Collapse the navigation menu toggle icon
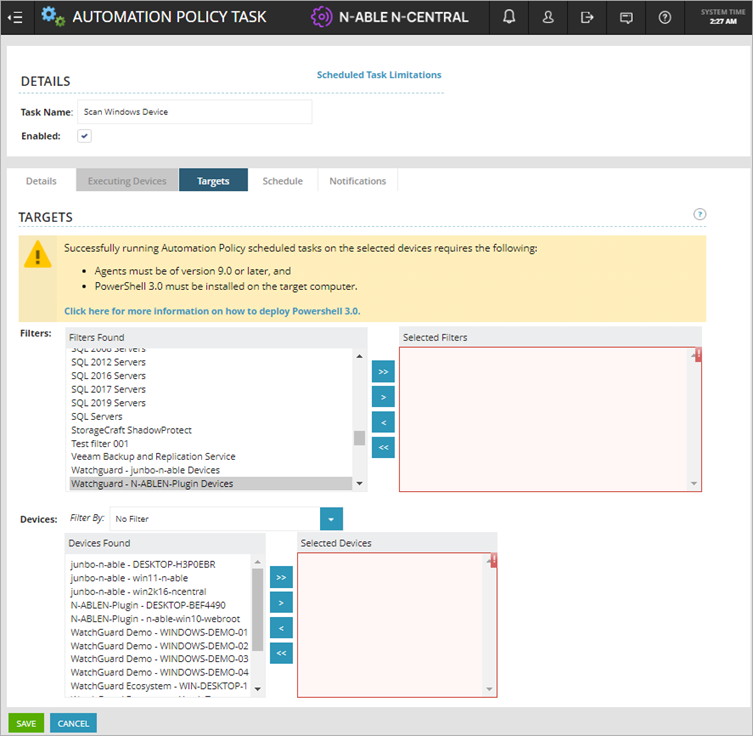The width and height of the screenshot is (753, 736). coord(16,17)
